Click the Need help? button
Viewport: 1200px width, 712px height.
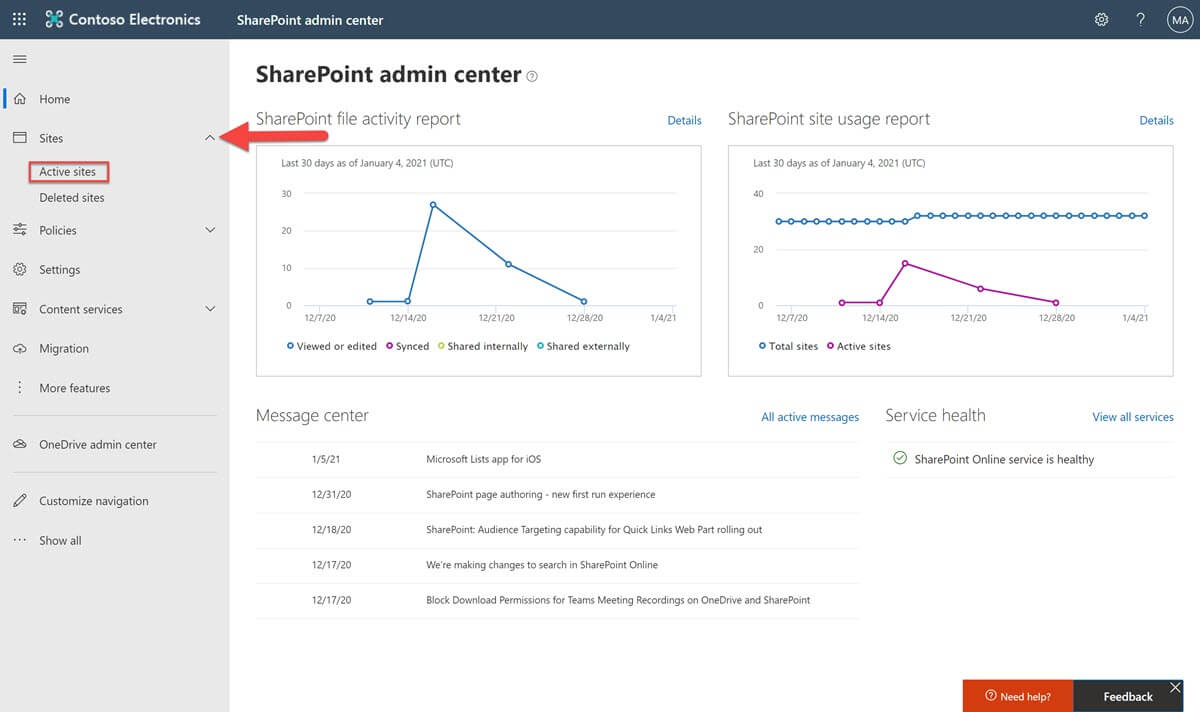(1018, 696)
